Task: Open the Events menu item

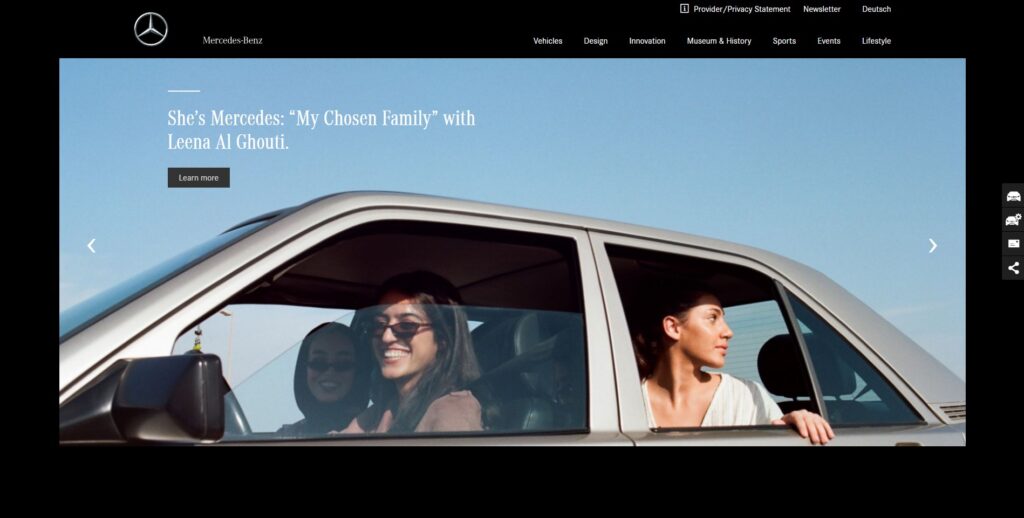Action: coord(829,41)
